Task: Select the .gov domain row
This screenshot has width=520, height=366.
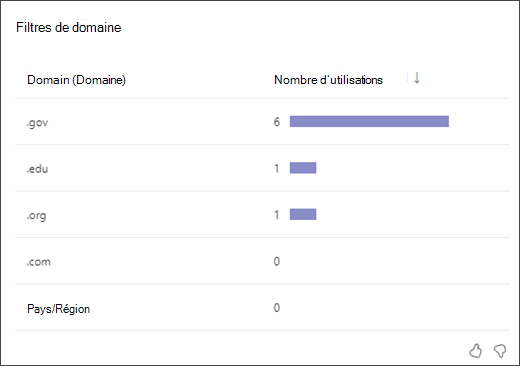Action: [262, 122]
